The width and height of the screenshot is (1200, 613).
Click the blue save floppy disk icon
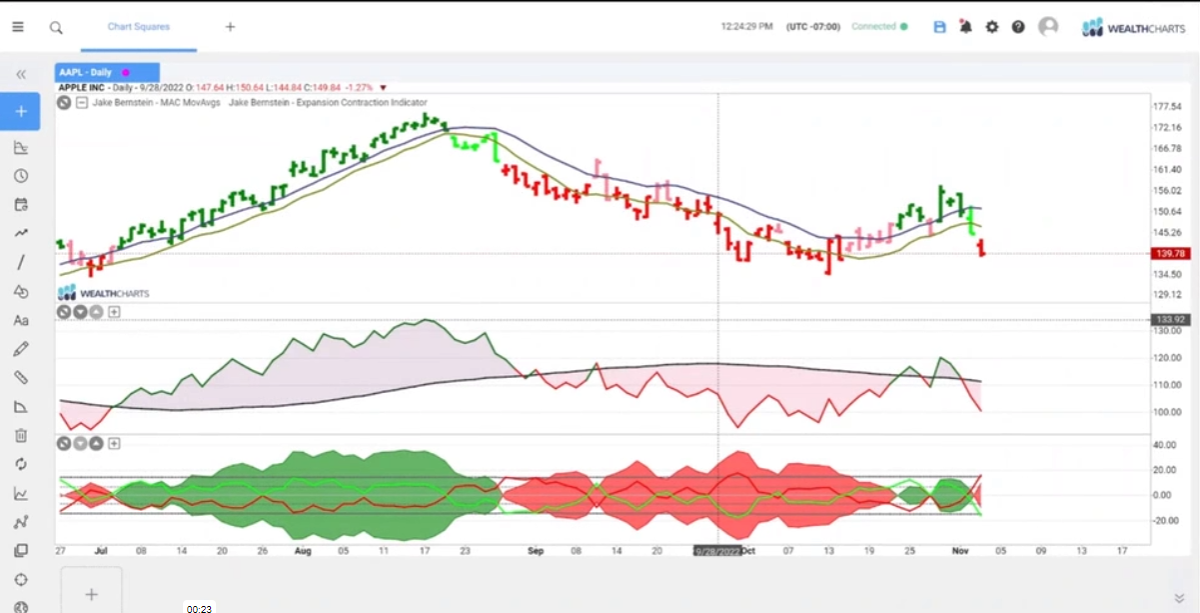point(939,27)
